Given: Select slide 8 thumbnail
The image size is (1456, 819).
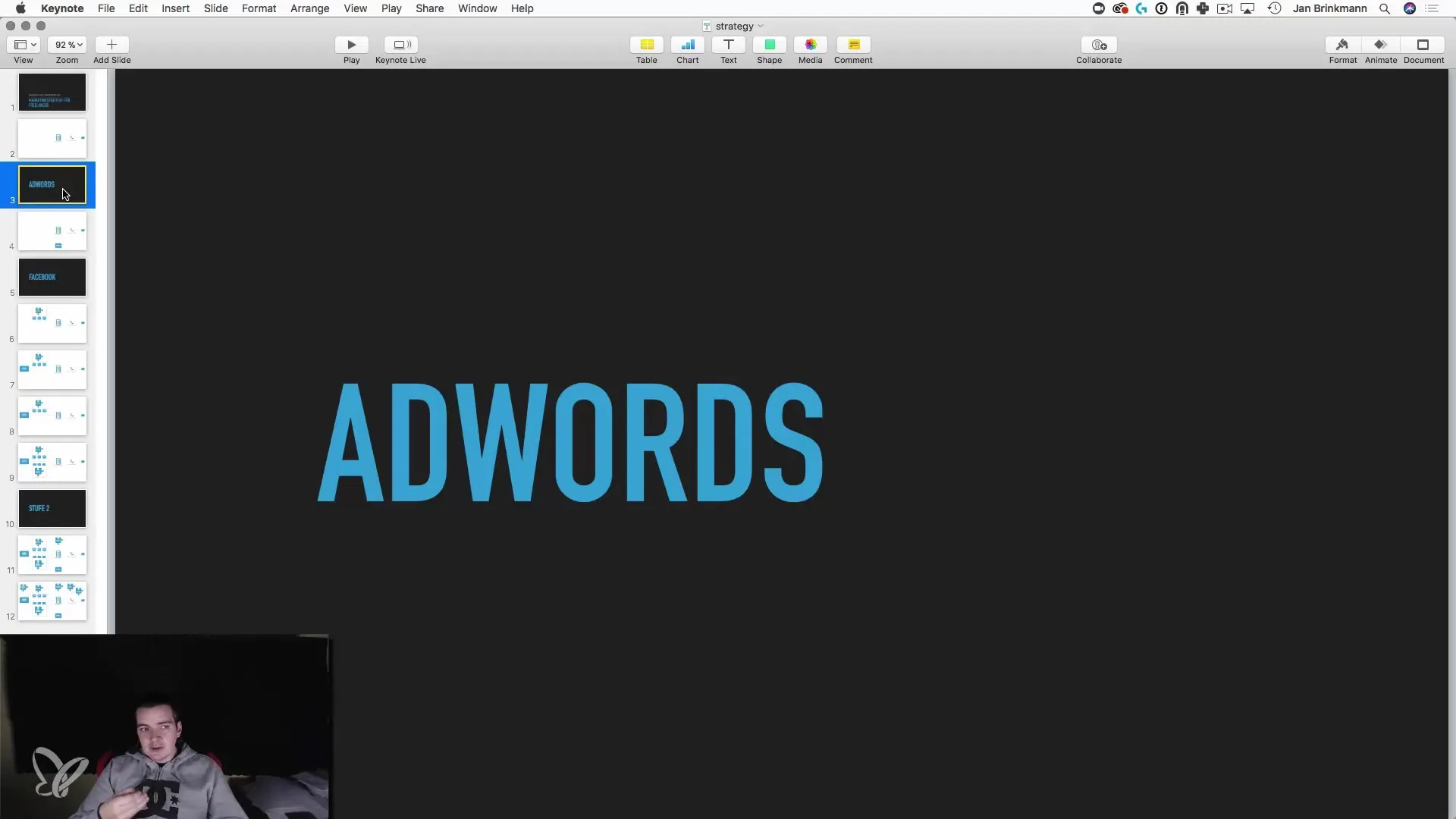Looking at the screenshot, I should 52,416.
